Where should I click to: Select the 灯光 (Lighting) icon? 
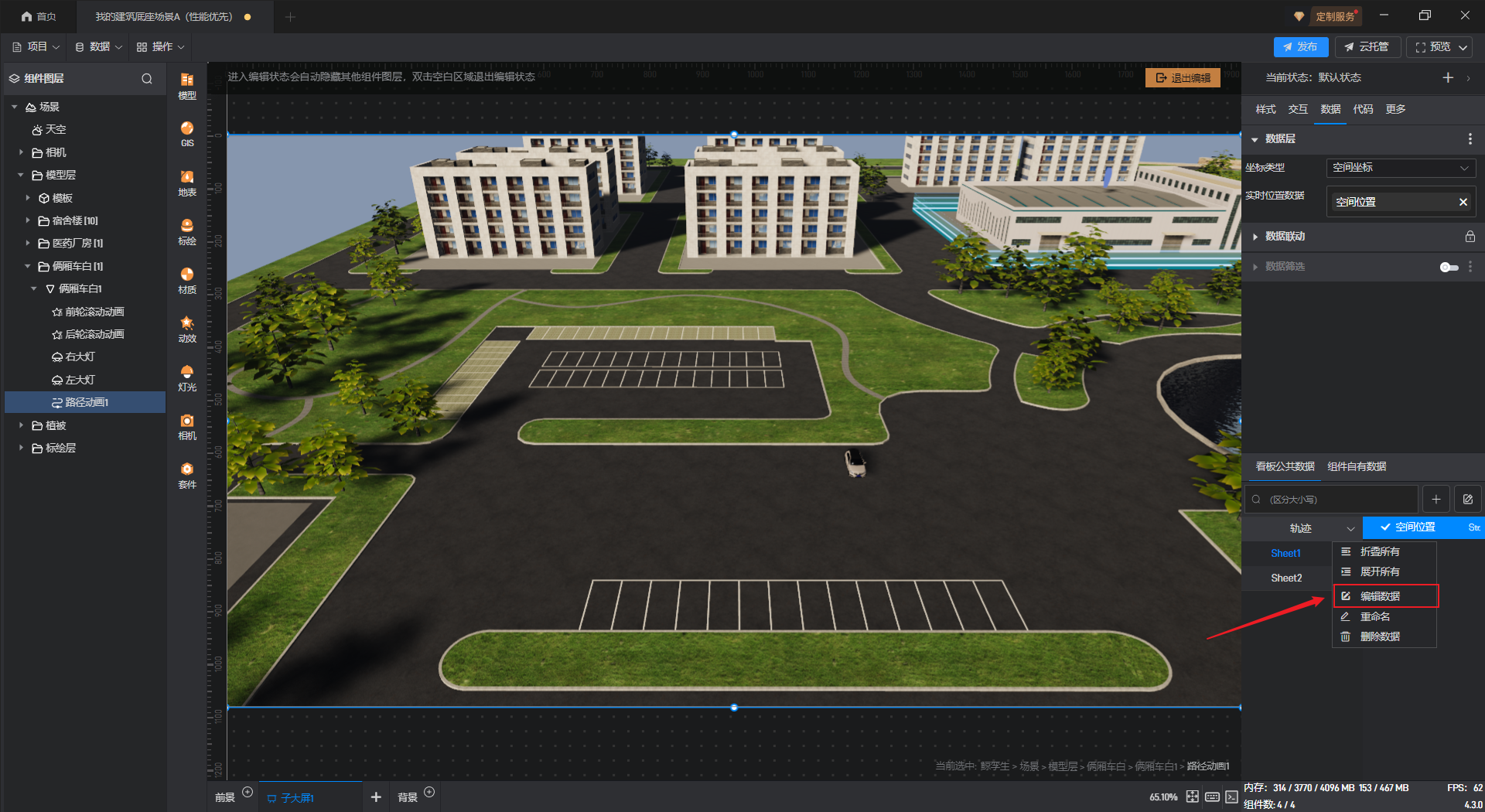(186, 377)
